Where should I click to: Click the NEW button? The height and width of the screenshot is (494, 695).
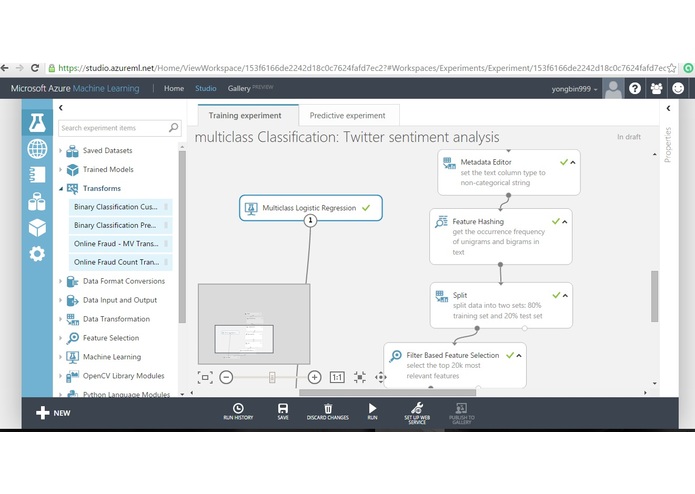(53, 413)
